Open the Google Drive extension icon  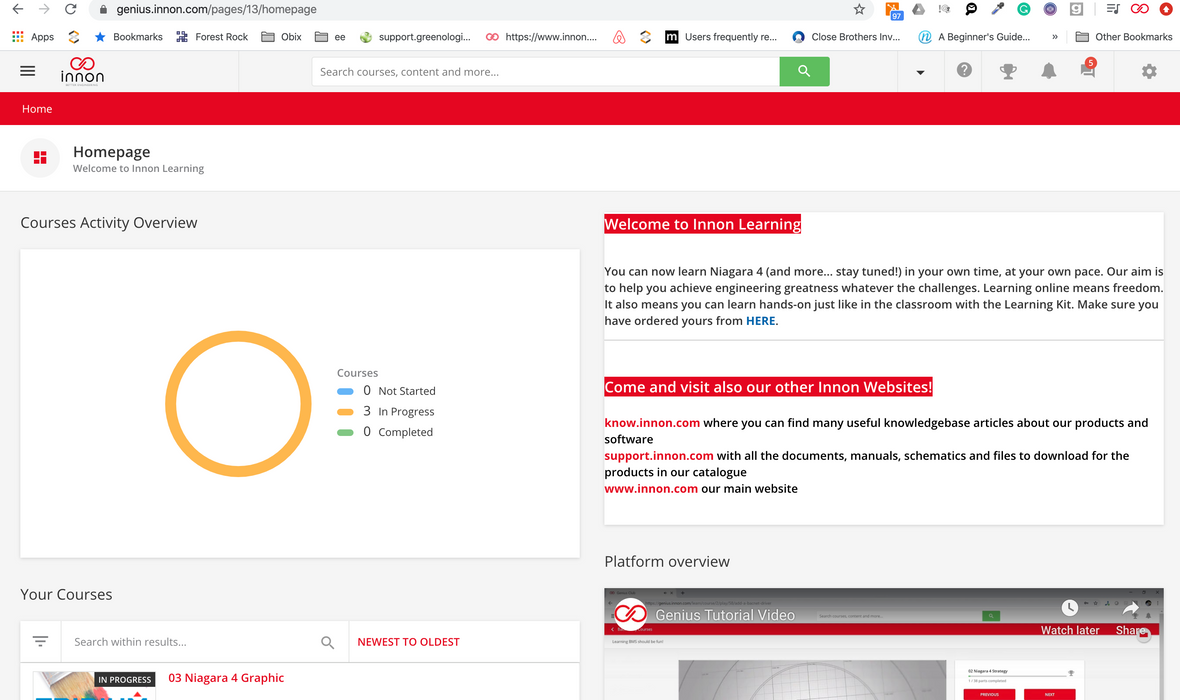(918, 9)
